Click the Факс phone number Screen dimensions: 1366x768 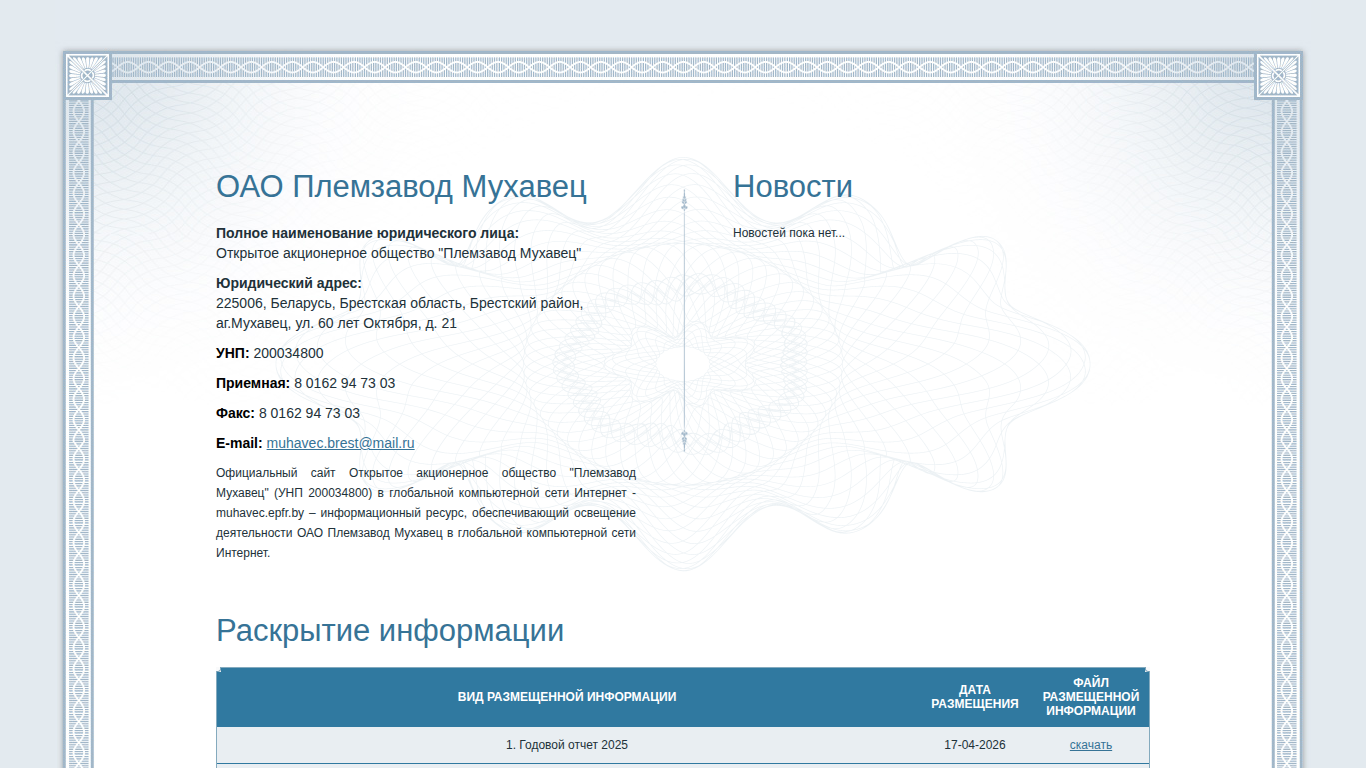tap(309, 413)
